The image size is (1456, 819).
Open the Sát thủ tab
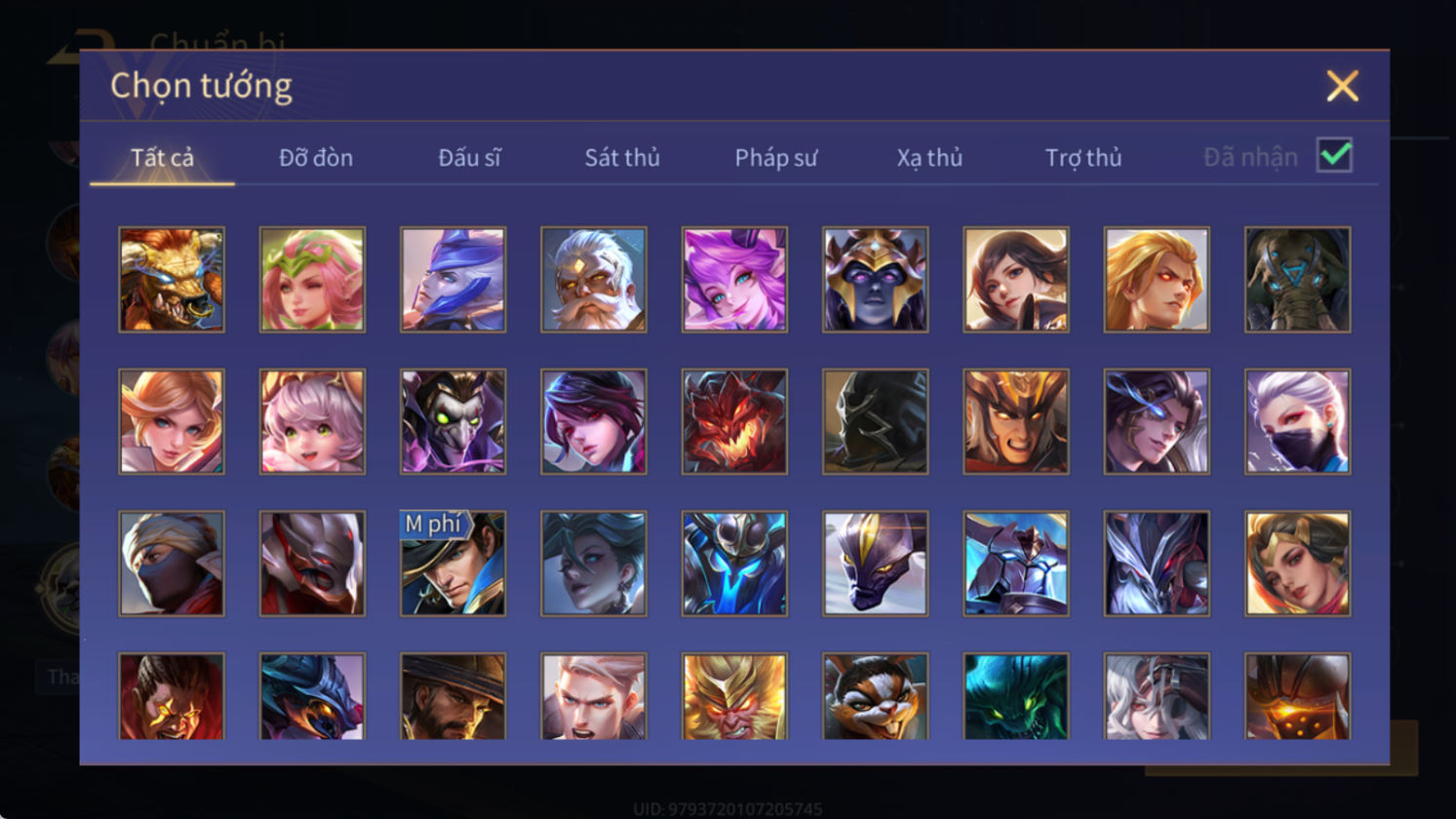[x=622, y=157]
